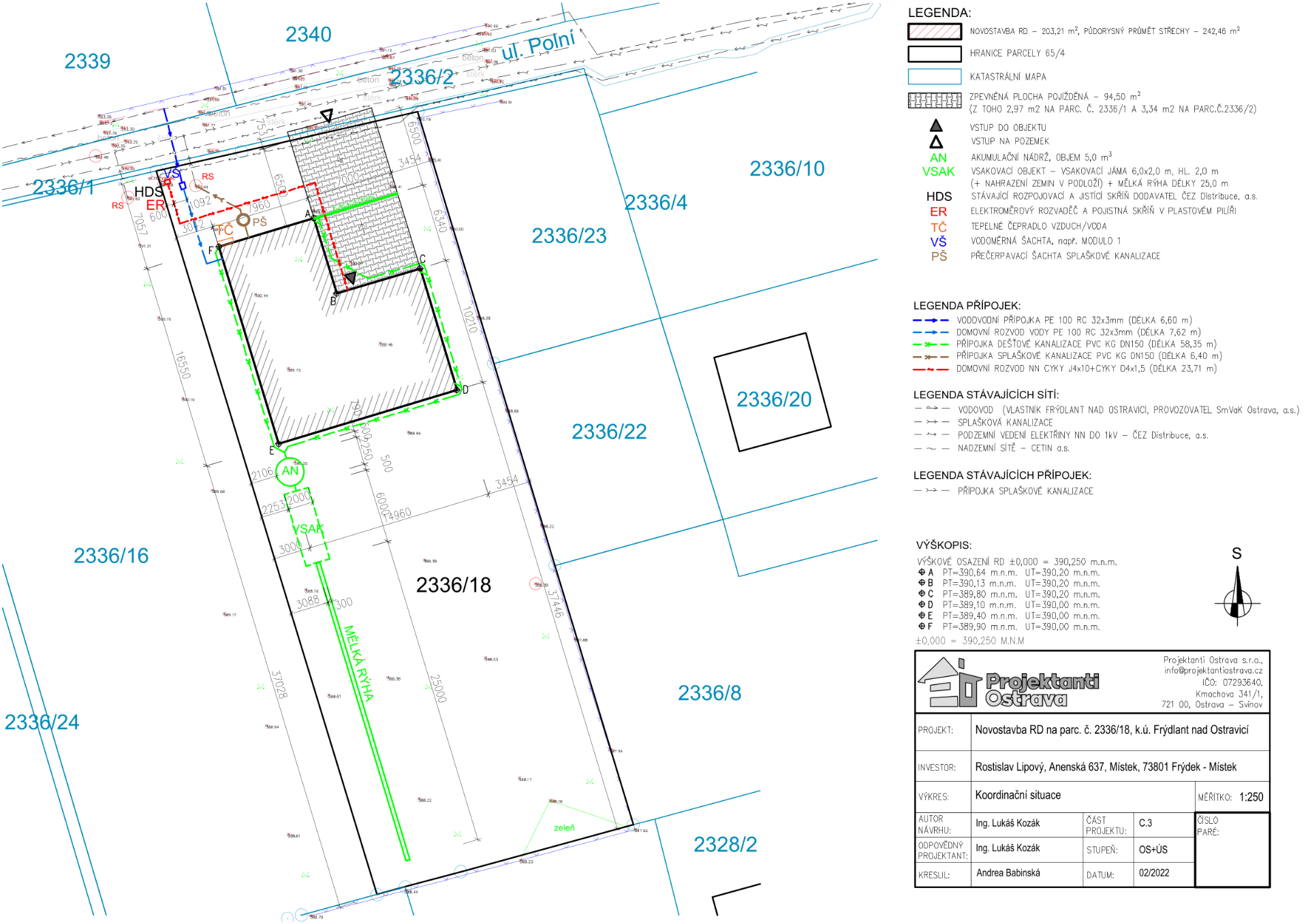The image size is (1308, 924).
Task: Click the brown PŠ abbreviation in the legend
Action: pyautogui.click(x=939, y=256)
